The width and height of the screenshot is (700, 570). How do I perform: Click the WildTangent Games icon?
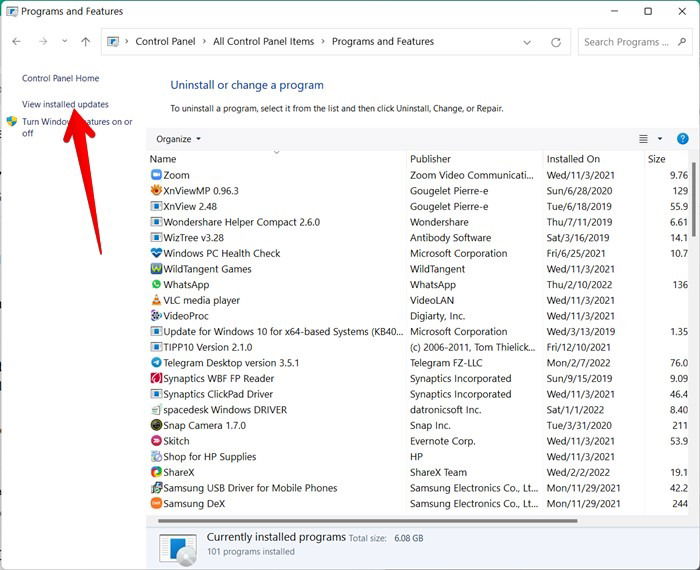coord(156,268)
